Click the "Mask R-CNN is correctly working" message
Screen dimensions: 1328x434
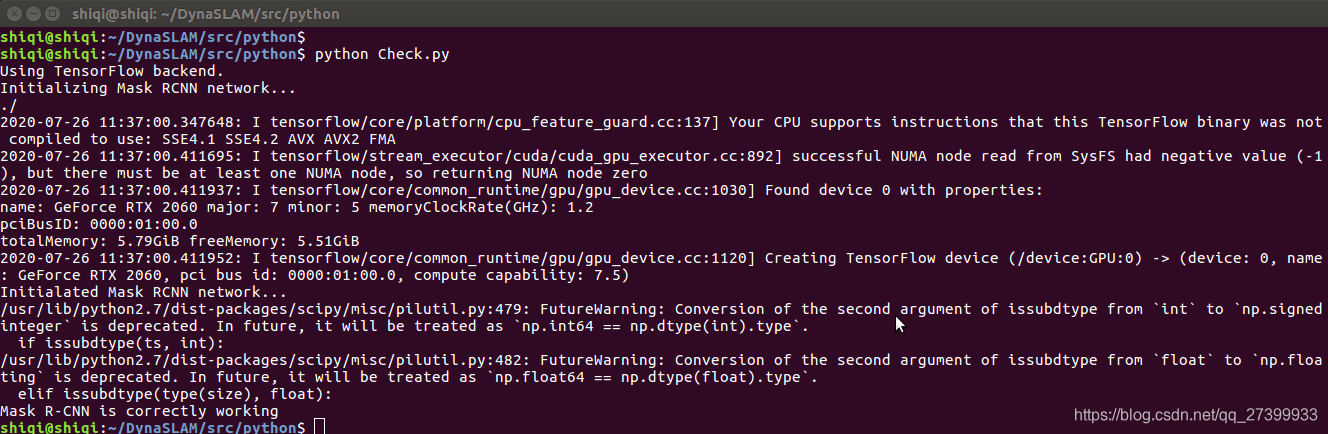tap(139, 411)
